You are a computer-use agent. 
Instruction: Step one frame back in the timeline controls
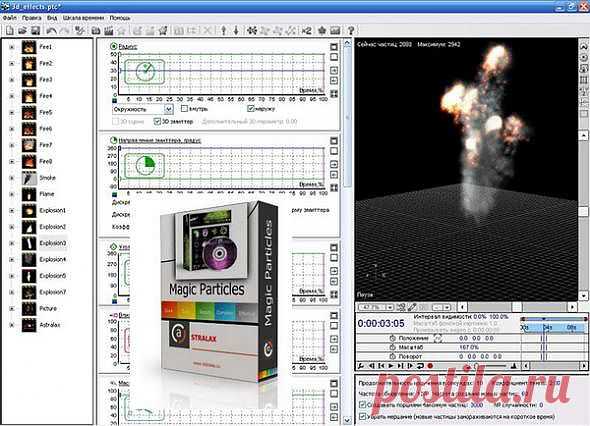[372, 365]
